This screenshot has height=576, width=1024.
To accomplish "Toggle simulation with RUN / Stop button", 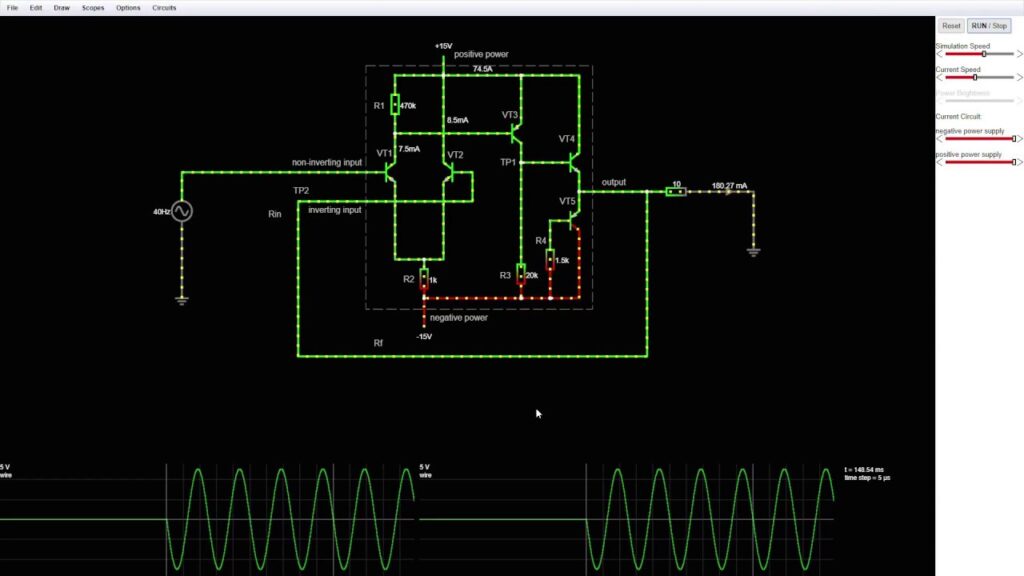I will pos(990,26).
